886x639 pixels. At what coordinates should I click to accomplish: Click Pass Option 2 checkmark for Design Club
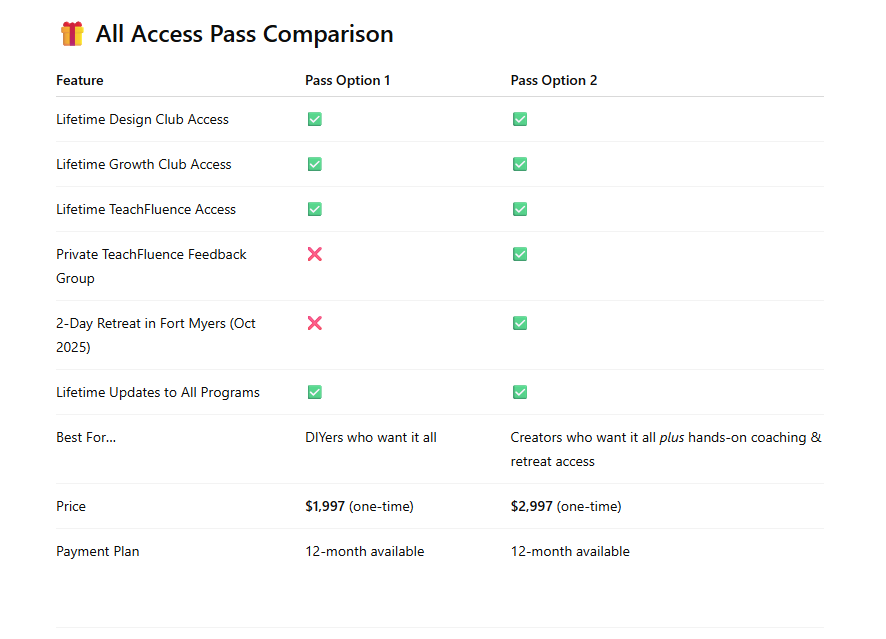[x=520, y=119]
